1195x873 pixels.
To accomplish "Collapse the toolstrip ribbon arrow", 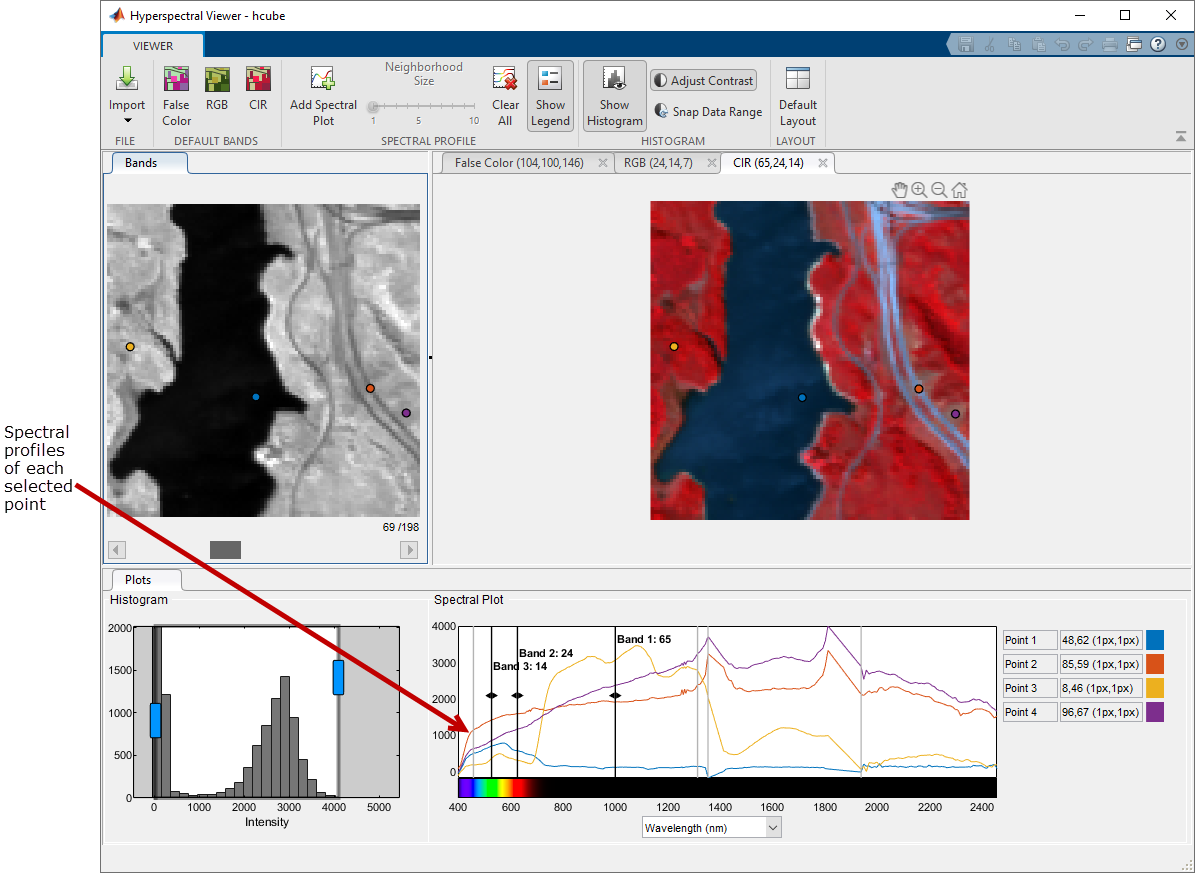I will 1181,137.
